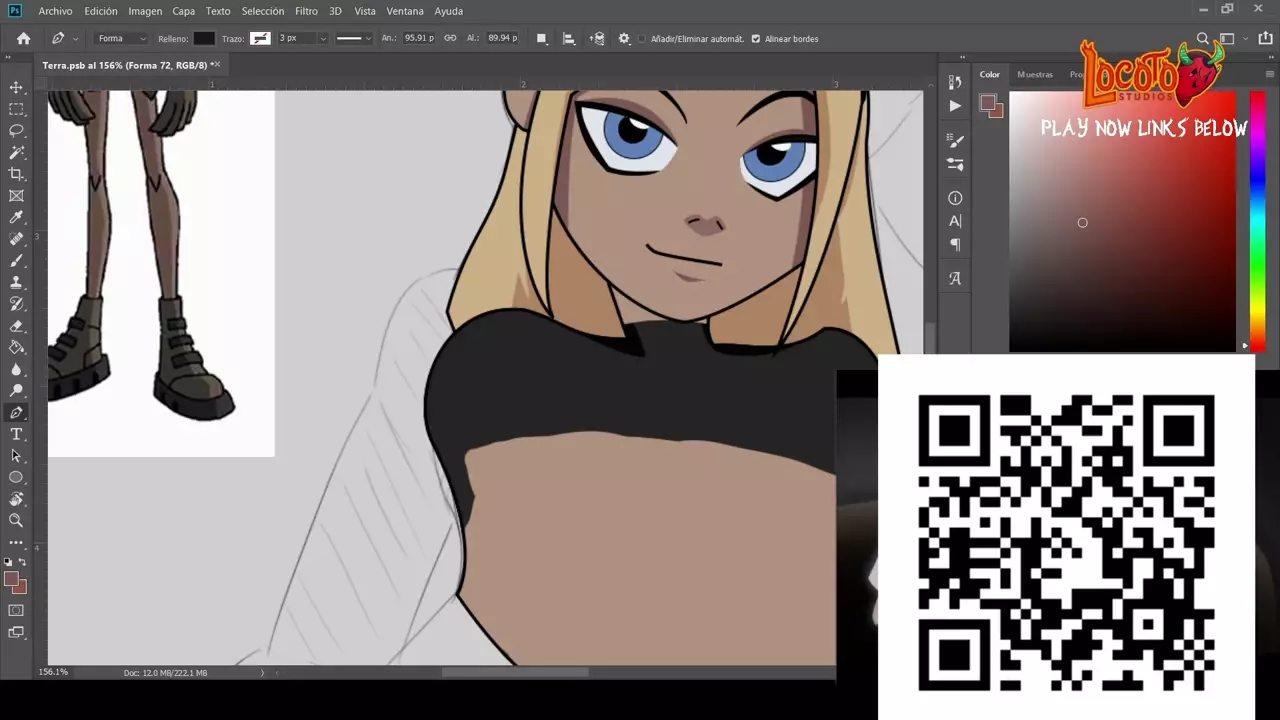This screenshot has width=1280, height=720.
Task: Select the Horizontal Type tool
Action: 16,434
